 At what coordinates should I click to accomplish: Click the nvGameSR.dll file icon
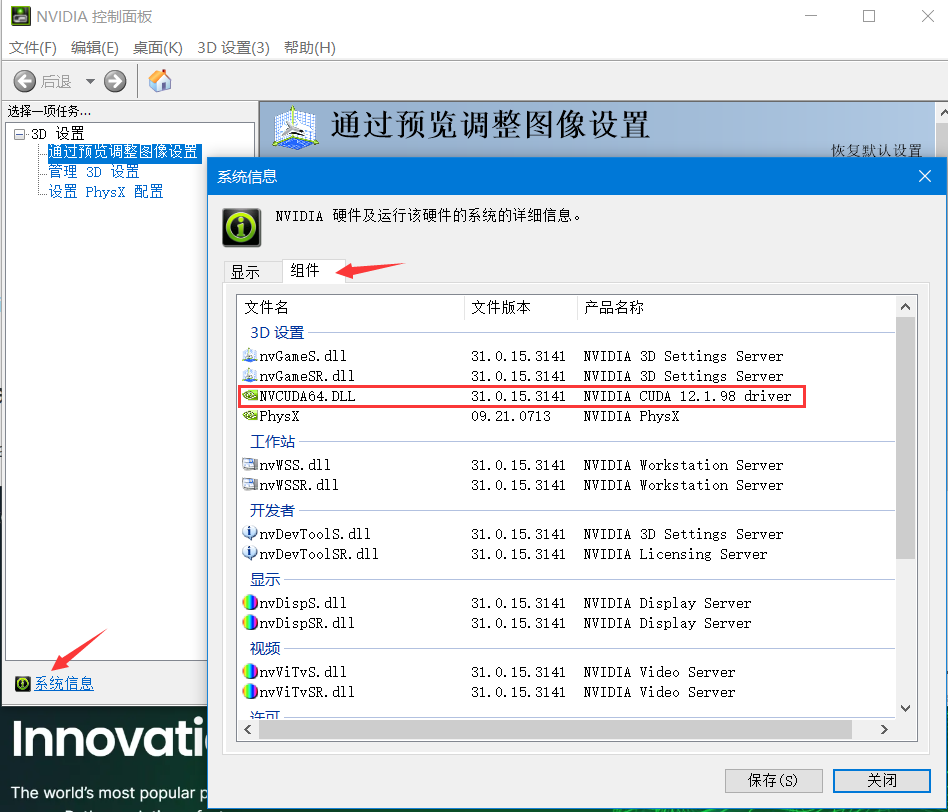250,375
